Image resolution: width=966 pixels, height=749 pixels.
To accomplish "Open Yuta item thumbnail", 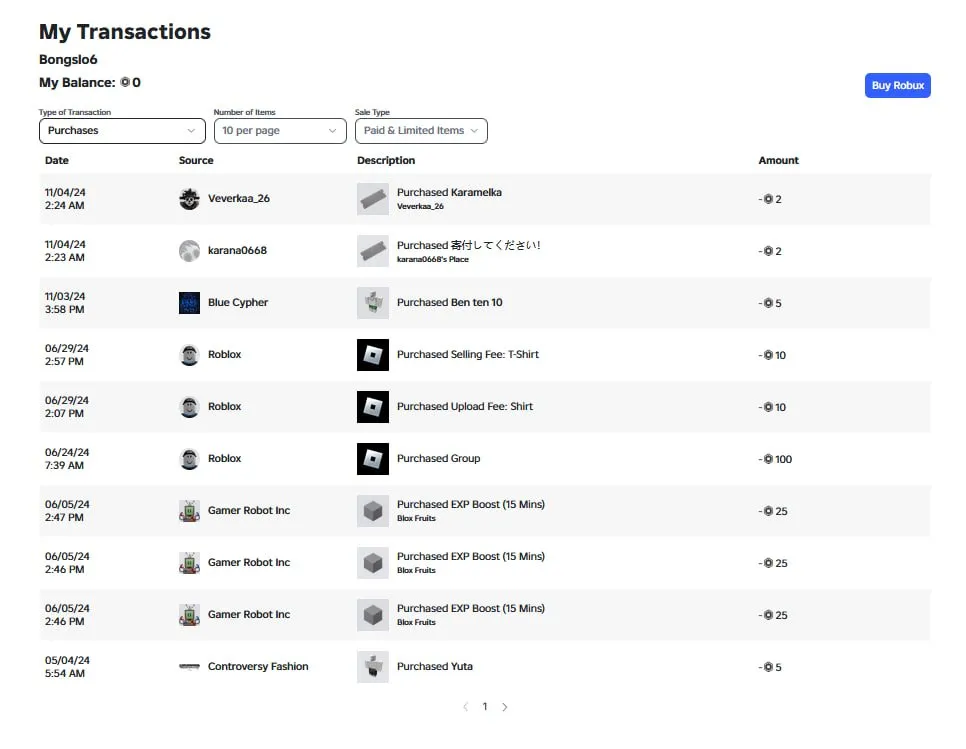I will pyautogui.click(x=373, y=666).
